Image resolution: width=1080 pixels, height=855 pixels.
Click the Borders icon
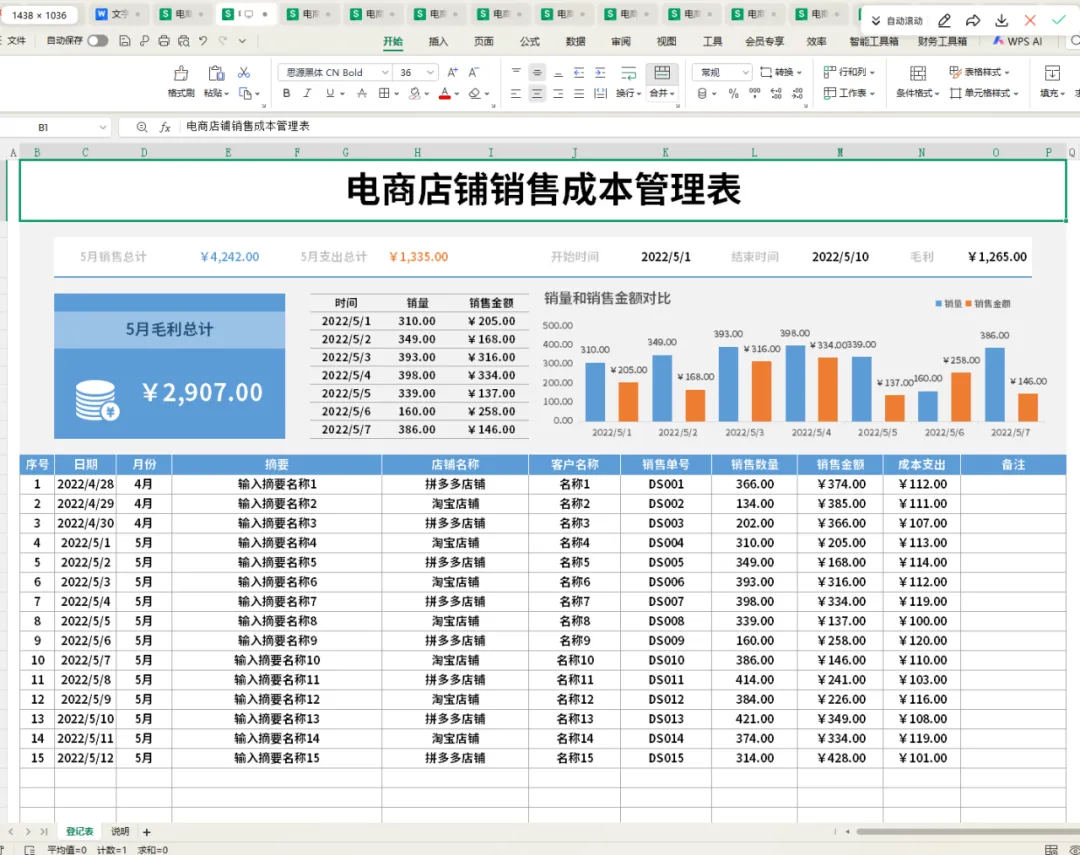pyautogui.click(x=384, y=93)
